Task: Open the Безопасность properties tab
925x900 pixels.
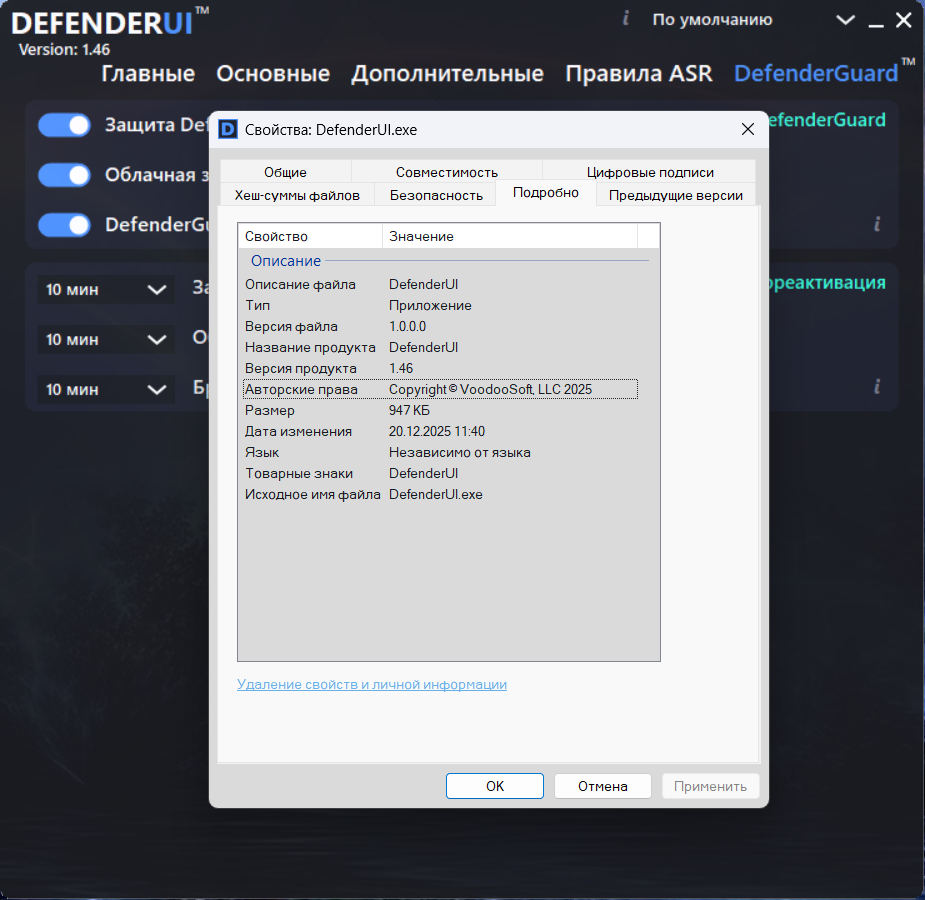Action: coord(436,195)
